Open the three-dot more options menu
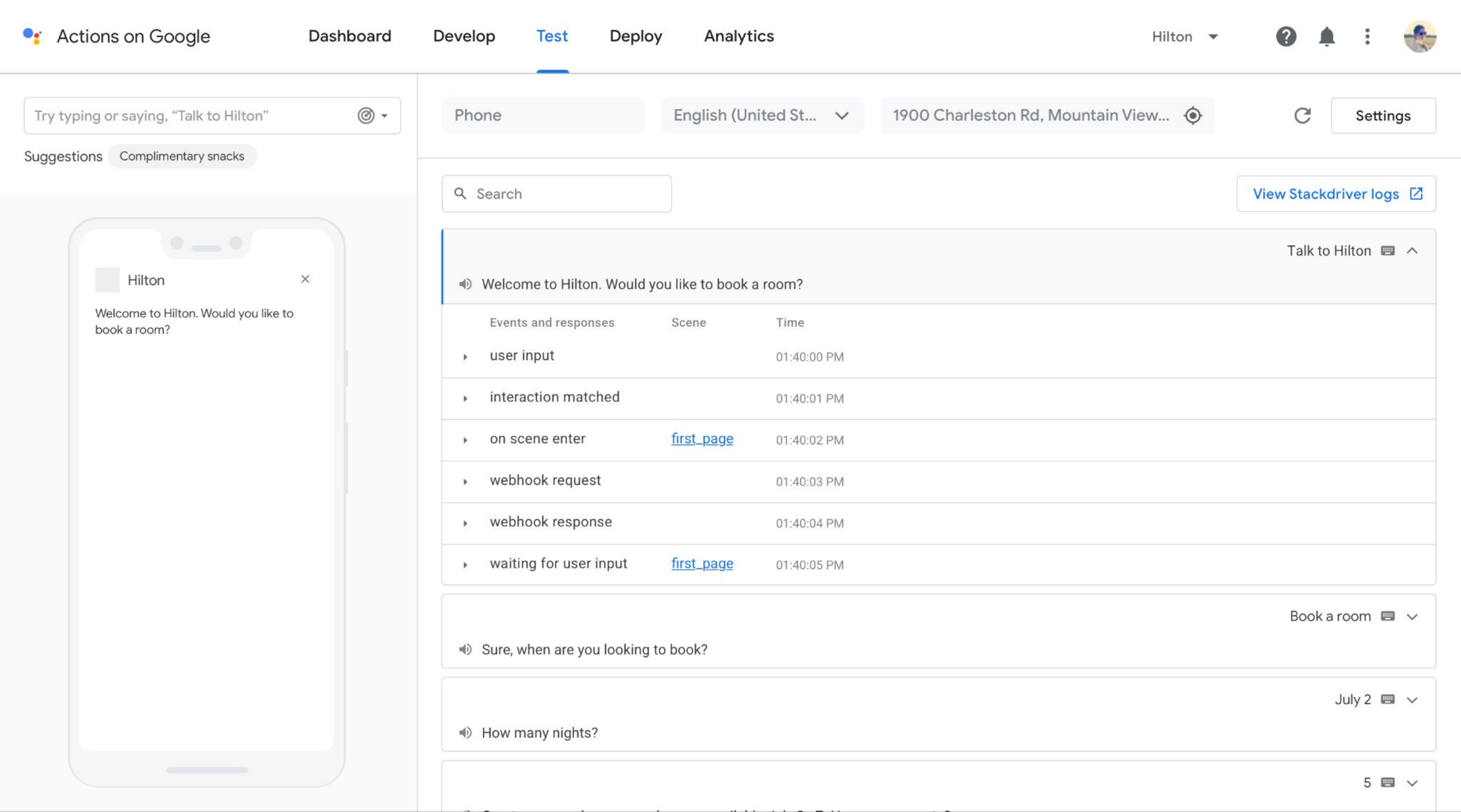The height and width of the screenshot is (812, 1461). [x=1367, y=36]
